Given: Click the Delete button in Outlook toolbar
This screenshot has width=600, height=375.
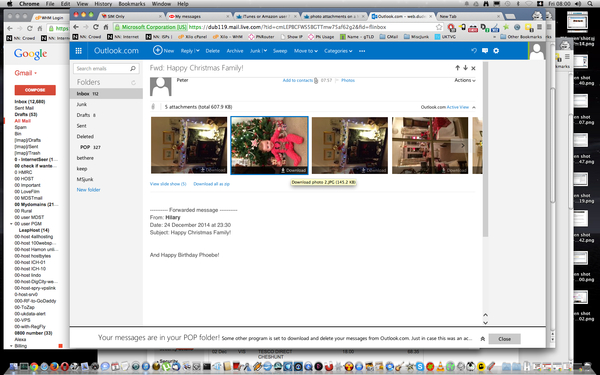Looking at the screenshot, I should point(212,51).
